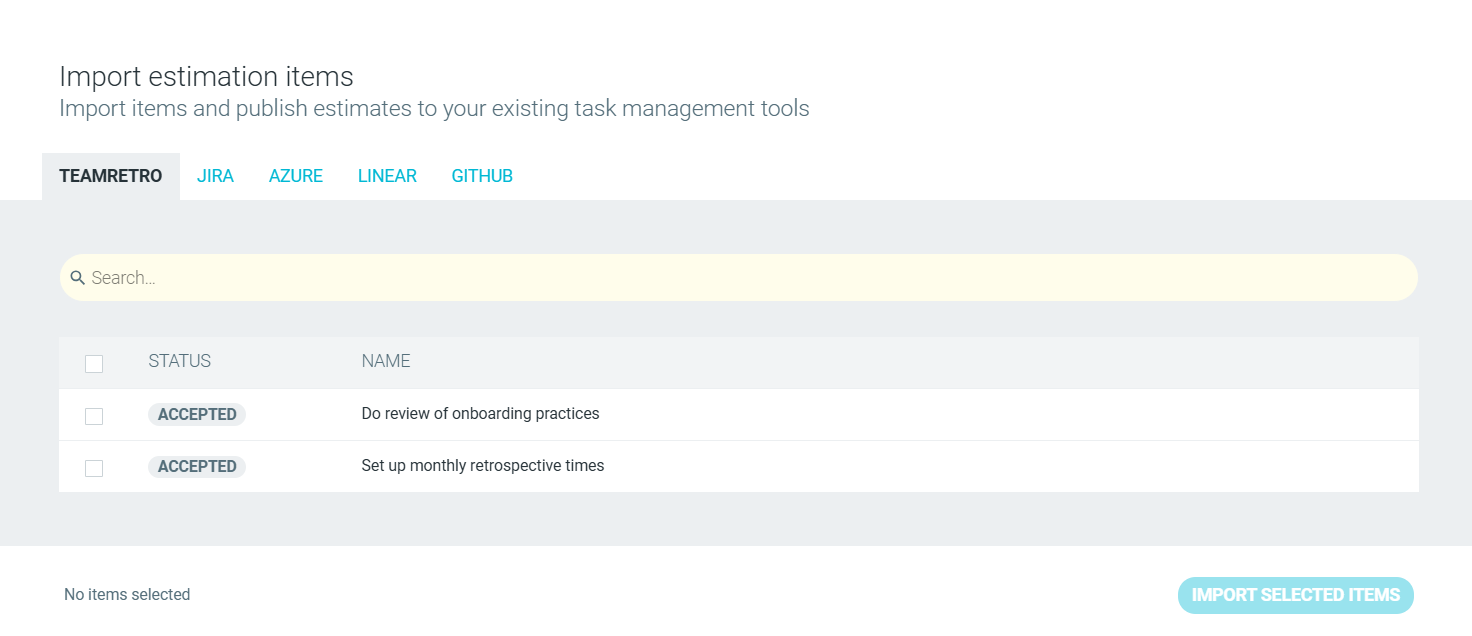Click the subtitle about publishing estimates
Viewport: 1472px width, 636px height.
tap(434, 108)
